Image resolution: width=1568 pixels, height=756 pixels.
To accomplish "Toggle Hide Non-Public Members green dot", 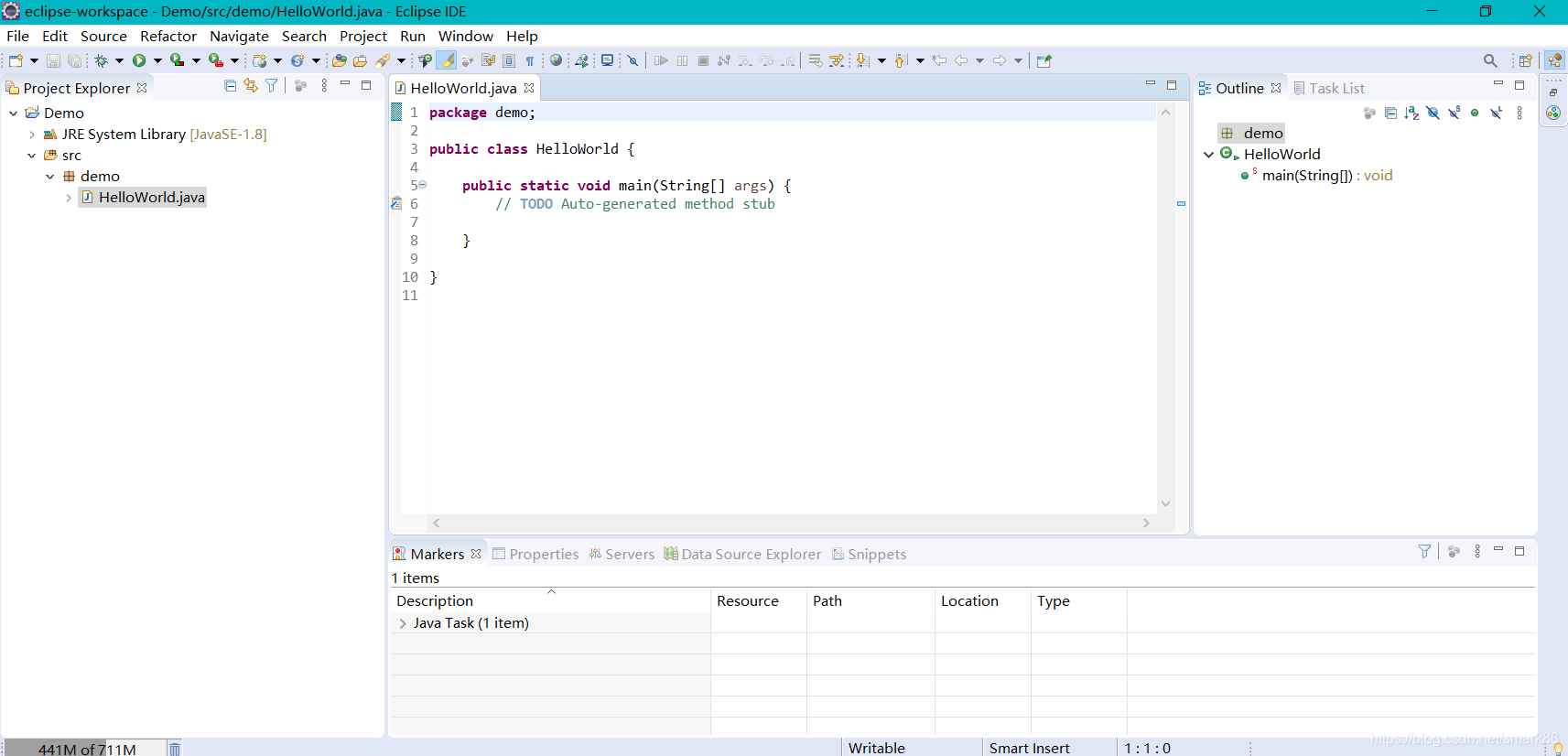I will (x=1475, y=113).
